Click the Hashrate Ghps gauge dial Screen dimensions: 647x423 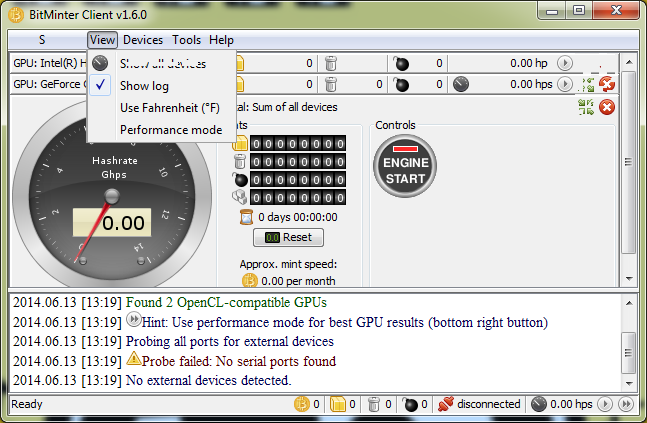pos(112,192)
